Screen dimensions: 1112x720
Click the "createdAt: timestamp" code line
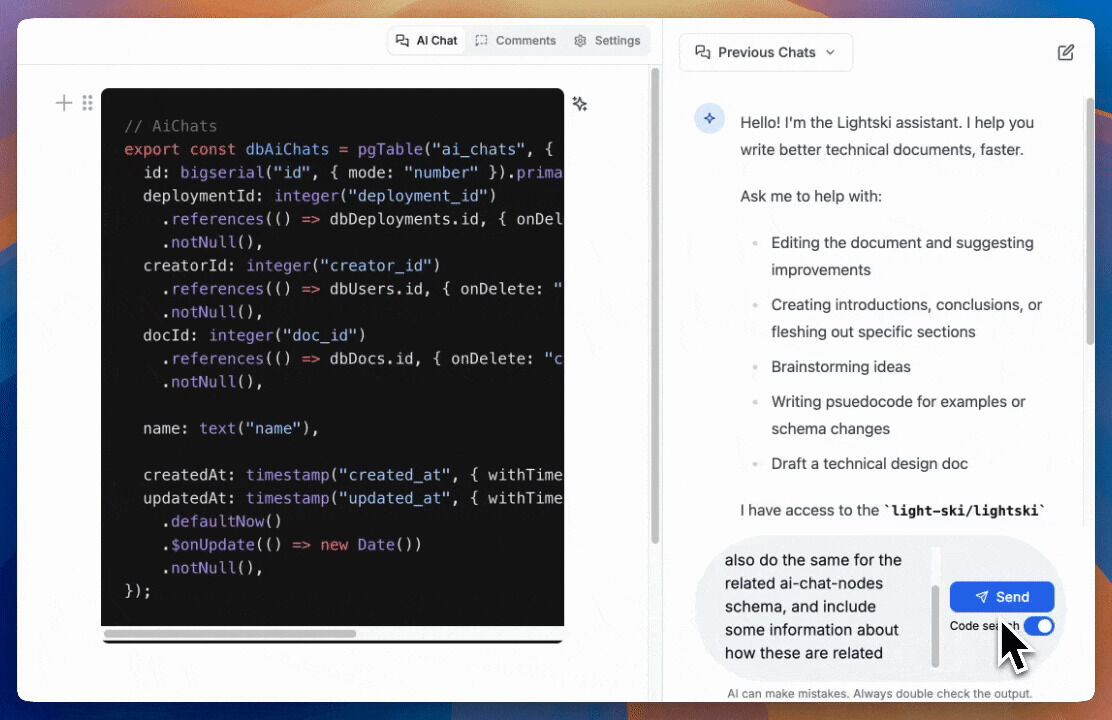click(352, 475)
